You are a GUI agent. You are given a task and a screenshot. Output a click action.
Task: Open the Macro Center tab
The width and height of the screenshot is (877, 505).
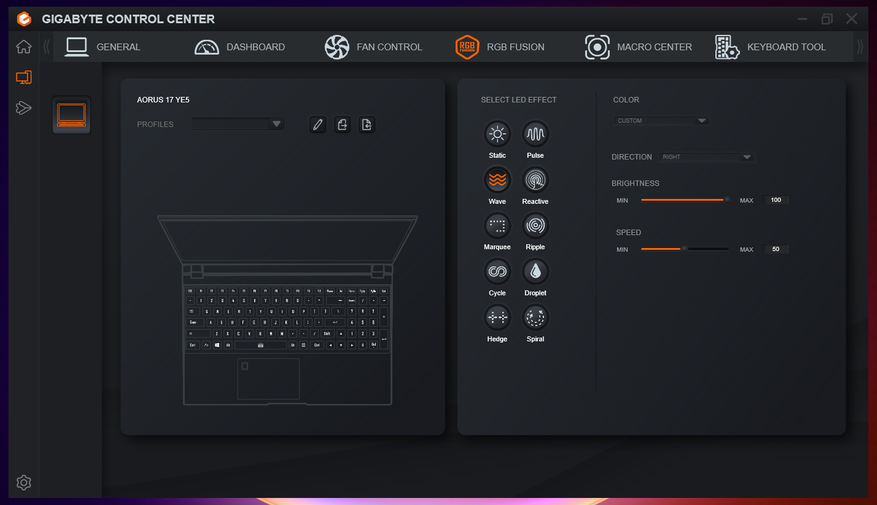pyautogui.click(x=638, y=47)
